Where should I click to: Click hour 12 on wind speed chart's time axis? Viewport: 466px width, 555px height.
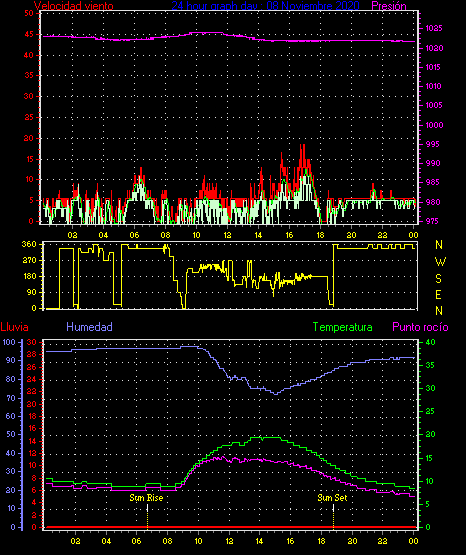pos(227,235)
